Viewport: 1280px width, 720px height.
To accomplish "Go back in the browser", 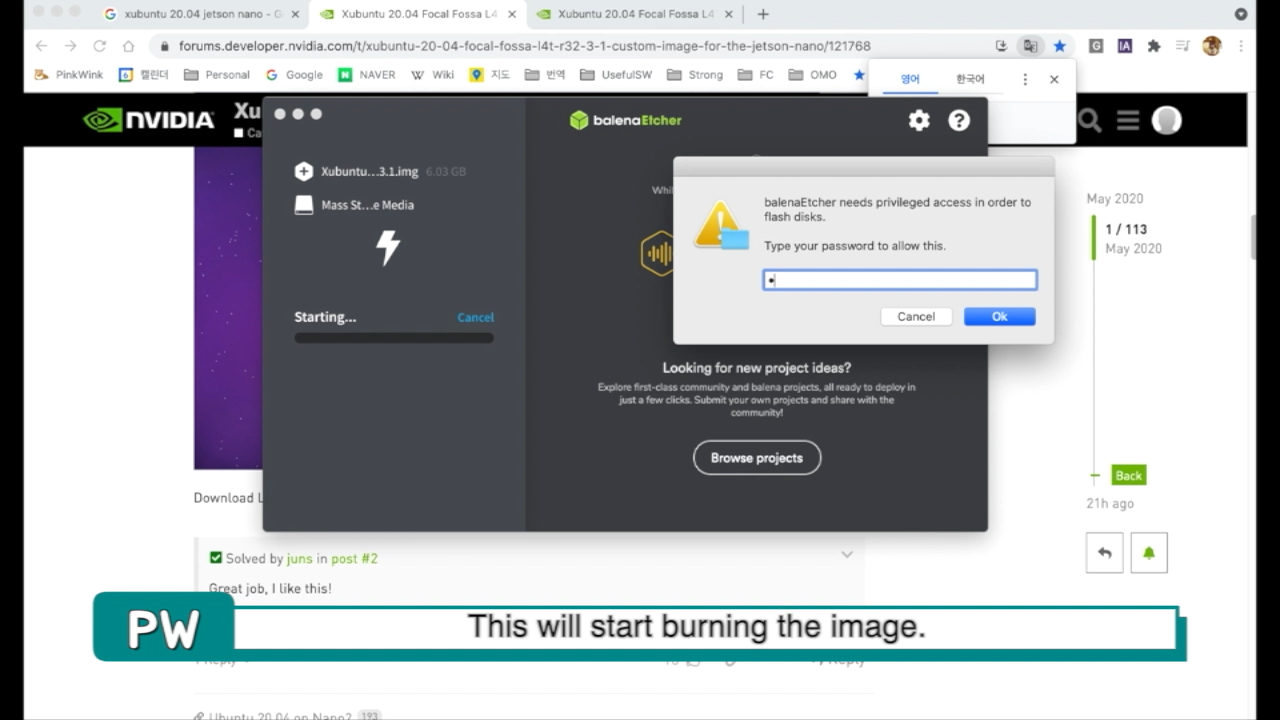I will tap(41, 46).
